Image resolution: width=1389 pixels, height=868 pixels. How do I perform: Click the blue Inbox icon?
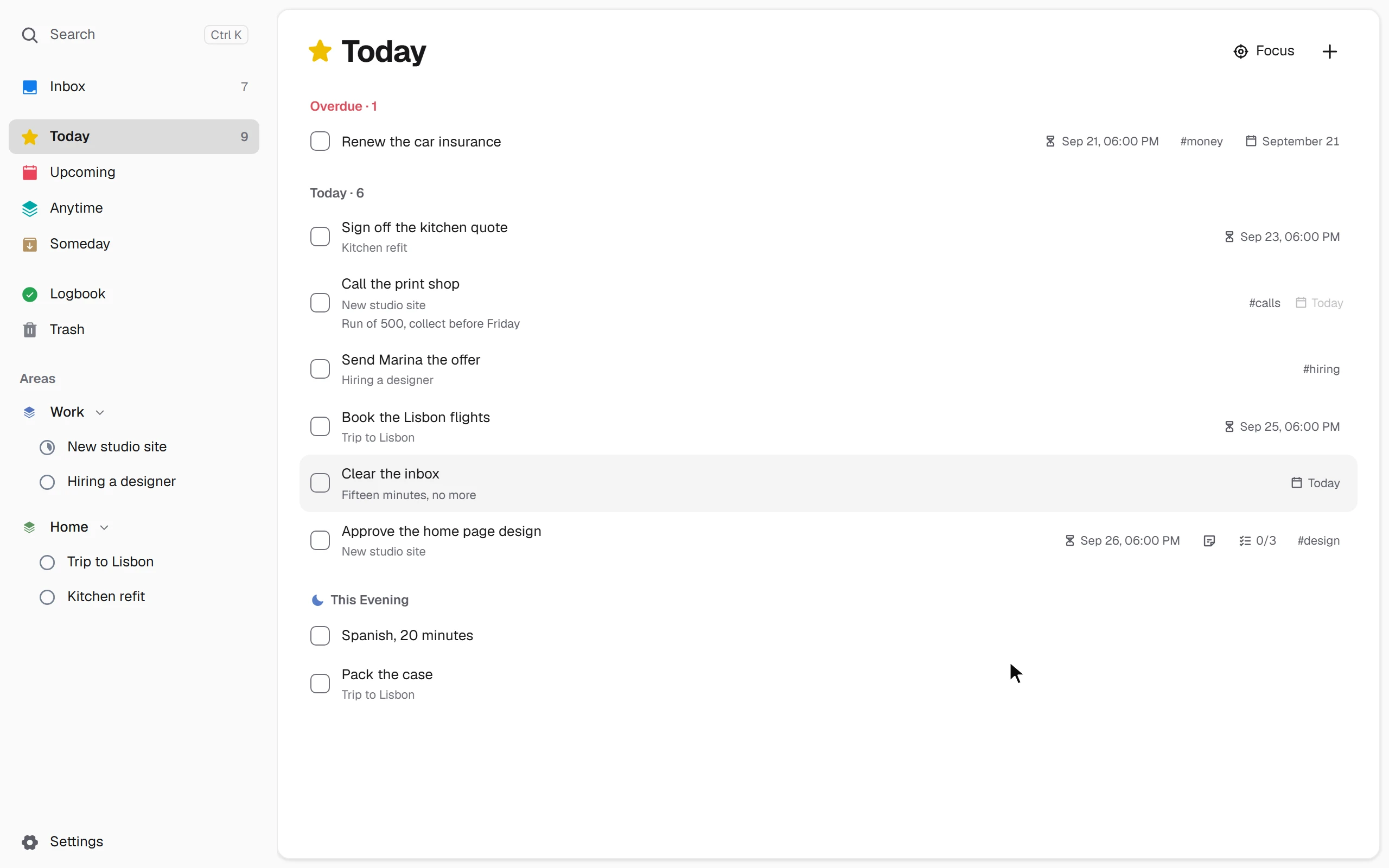coord(29,87)
